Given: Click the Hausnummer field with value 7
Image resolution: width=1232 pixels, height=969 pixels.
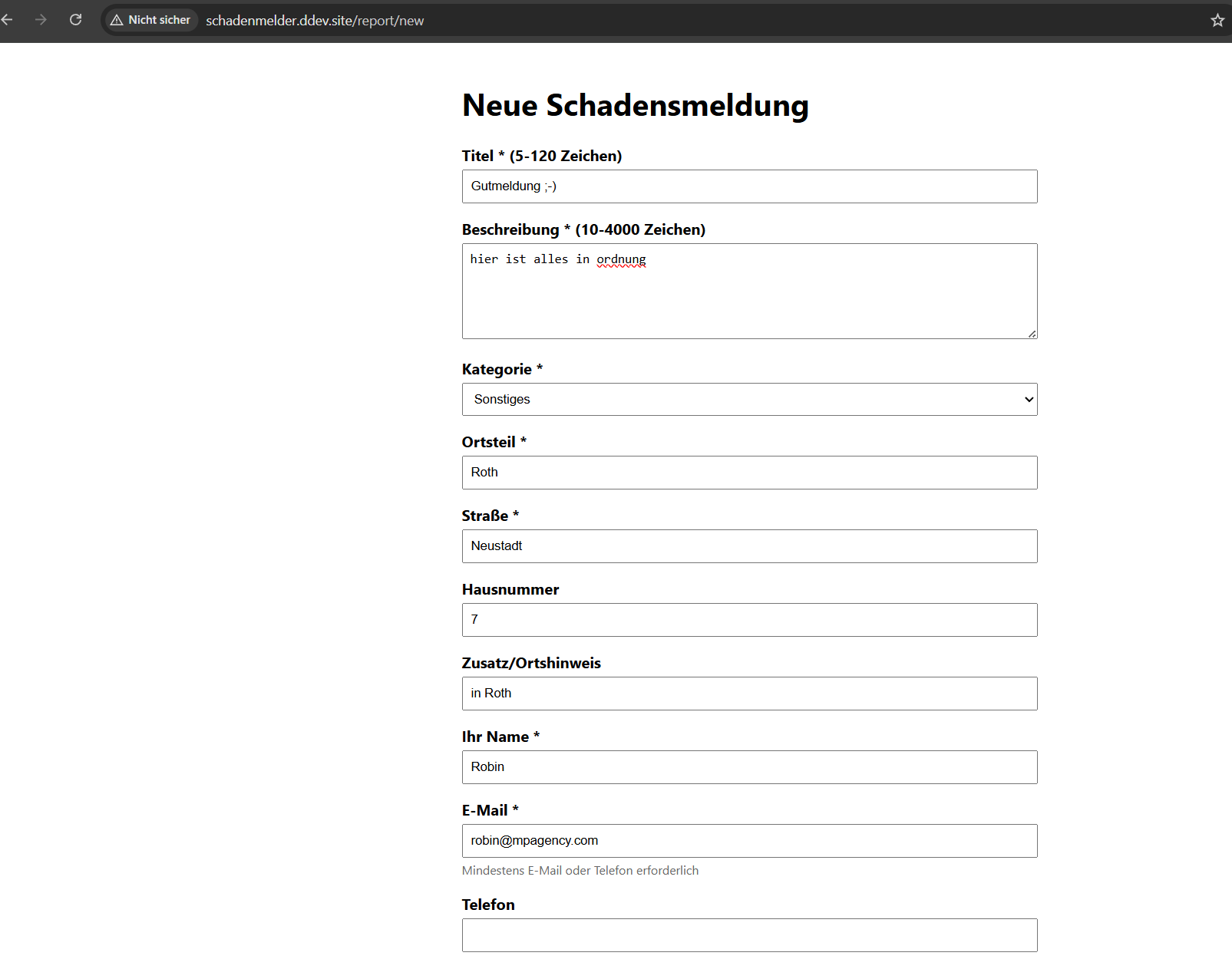Looking at the screenshot, I should point(749,619).
